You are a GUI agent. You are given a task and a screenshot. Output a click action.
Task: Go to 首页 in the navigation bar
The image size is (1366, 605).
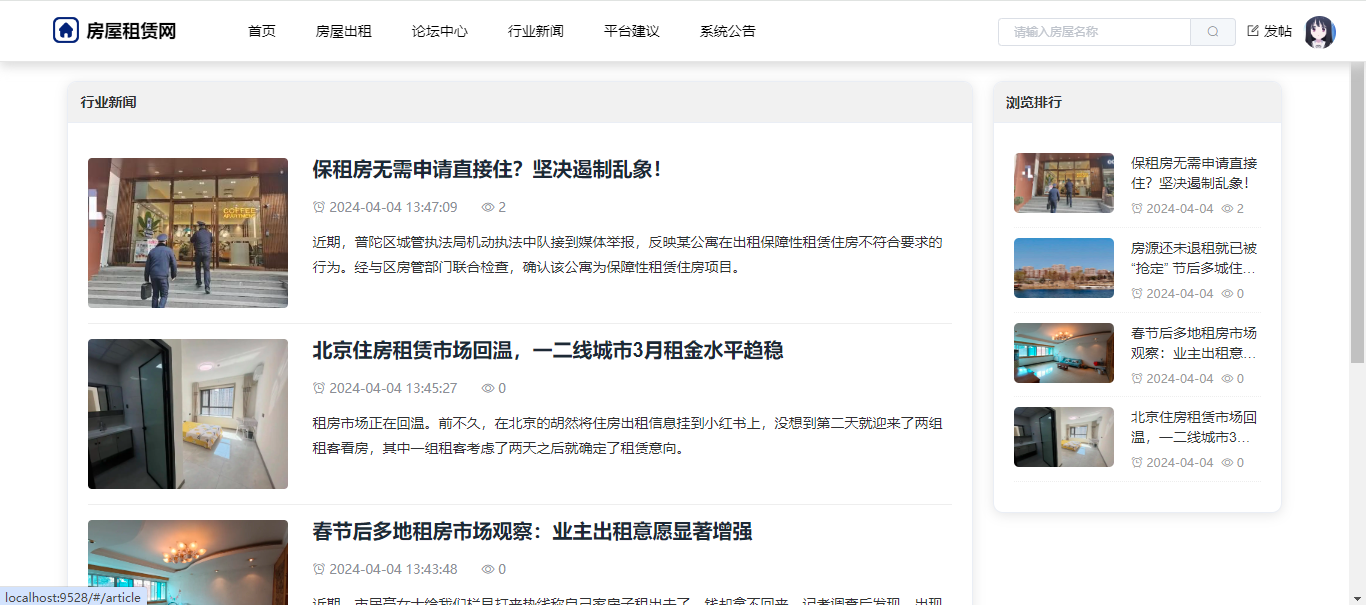point(262,31)
